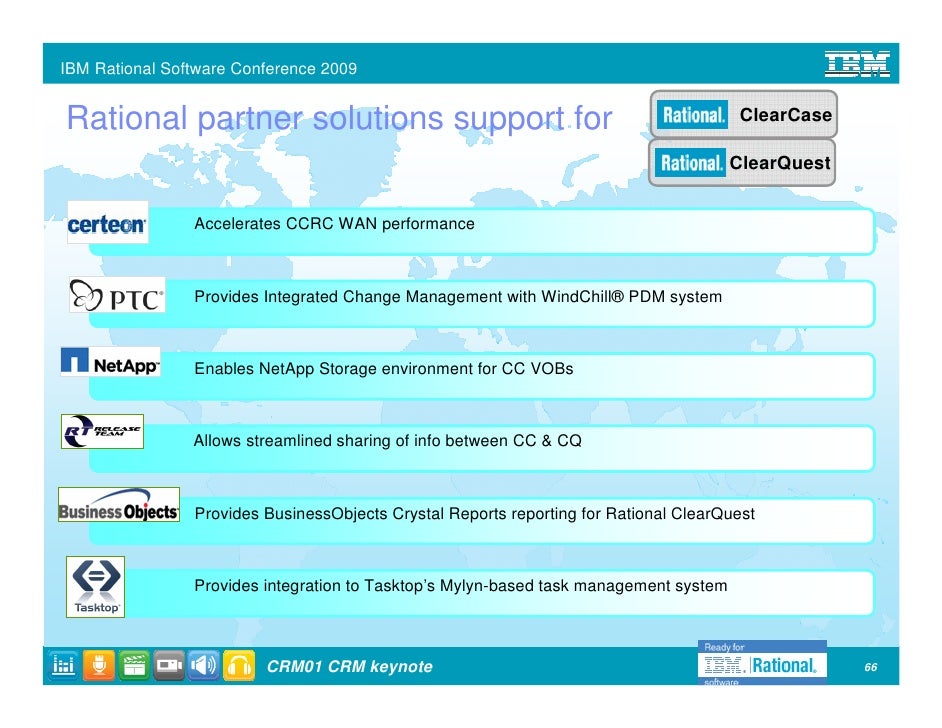The width and height of the screenshot is (942, 728).
Task: Click the IBM logo in header
Action: coord(857,64)
